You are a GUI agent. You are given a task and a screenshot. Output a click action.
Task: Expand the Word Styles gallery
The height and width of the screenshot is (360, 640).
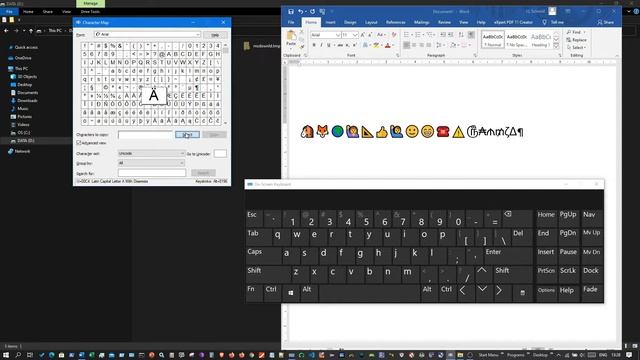pyautogui.click(x=556, y=47)
